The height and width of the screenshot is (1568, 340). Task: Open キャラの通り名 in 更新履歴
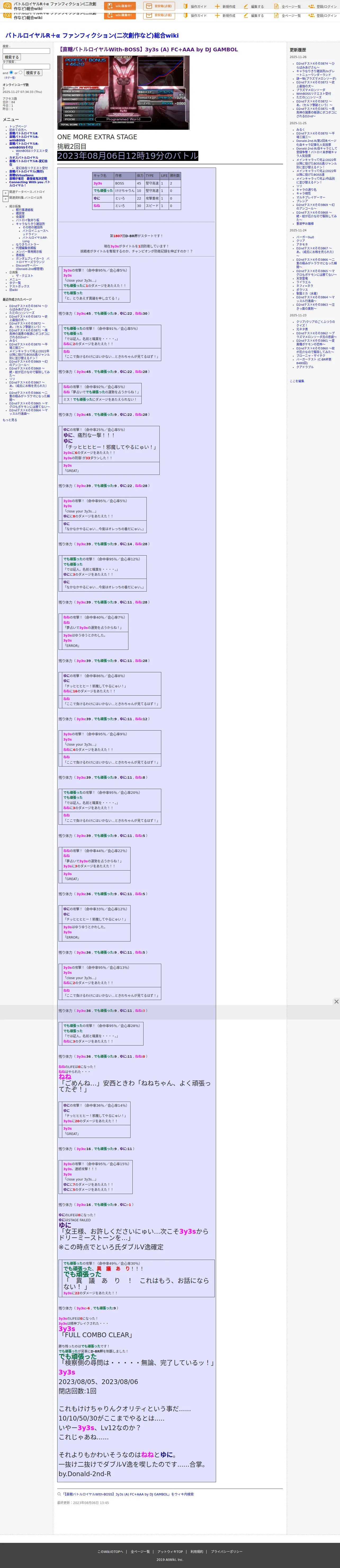tap(306, 190)
